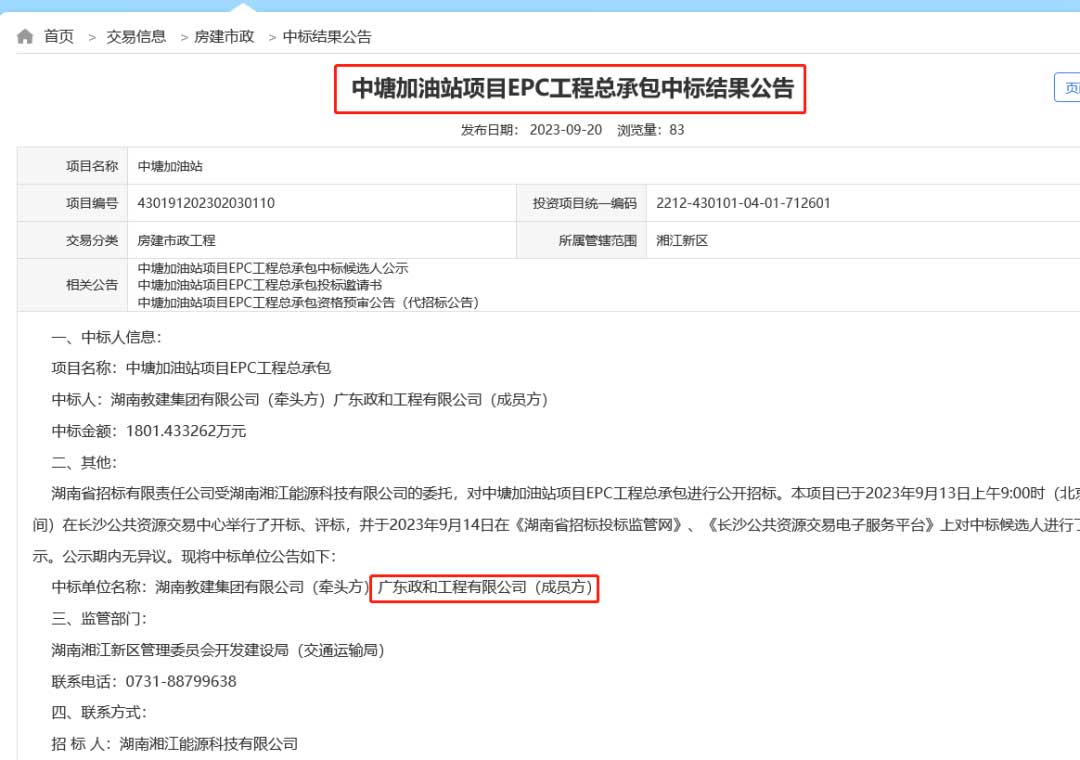Click the 招标人 line 湖南湘江能源科技有限公司
Image resolution: width=1080 pixels, height=760 pixels.
(175, 744)
